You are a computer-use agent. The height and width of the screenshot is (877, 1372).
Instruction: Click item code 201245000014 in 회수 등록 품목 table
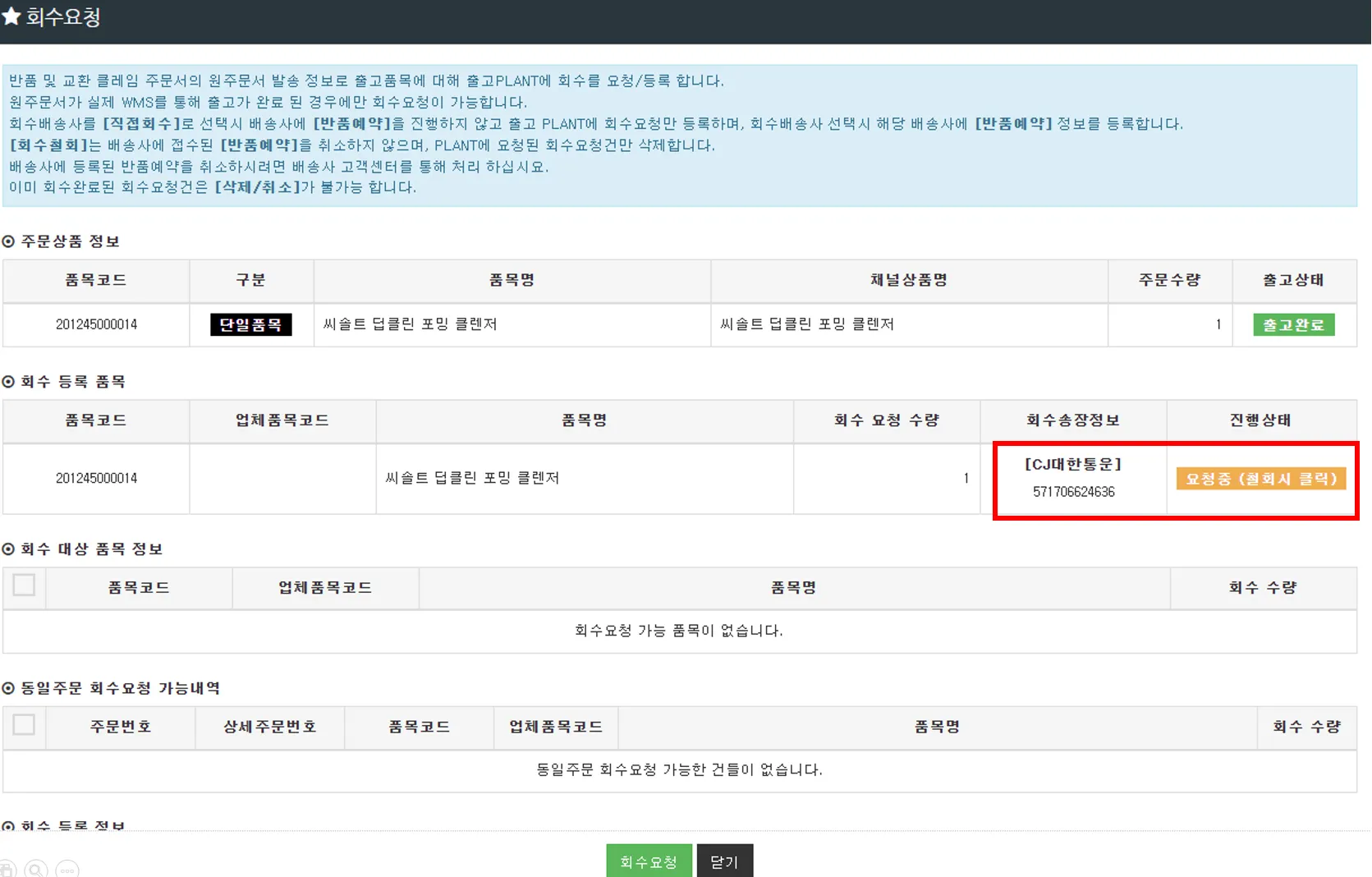96,478
